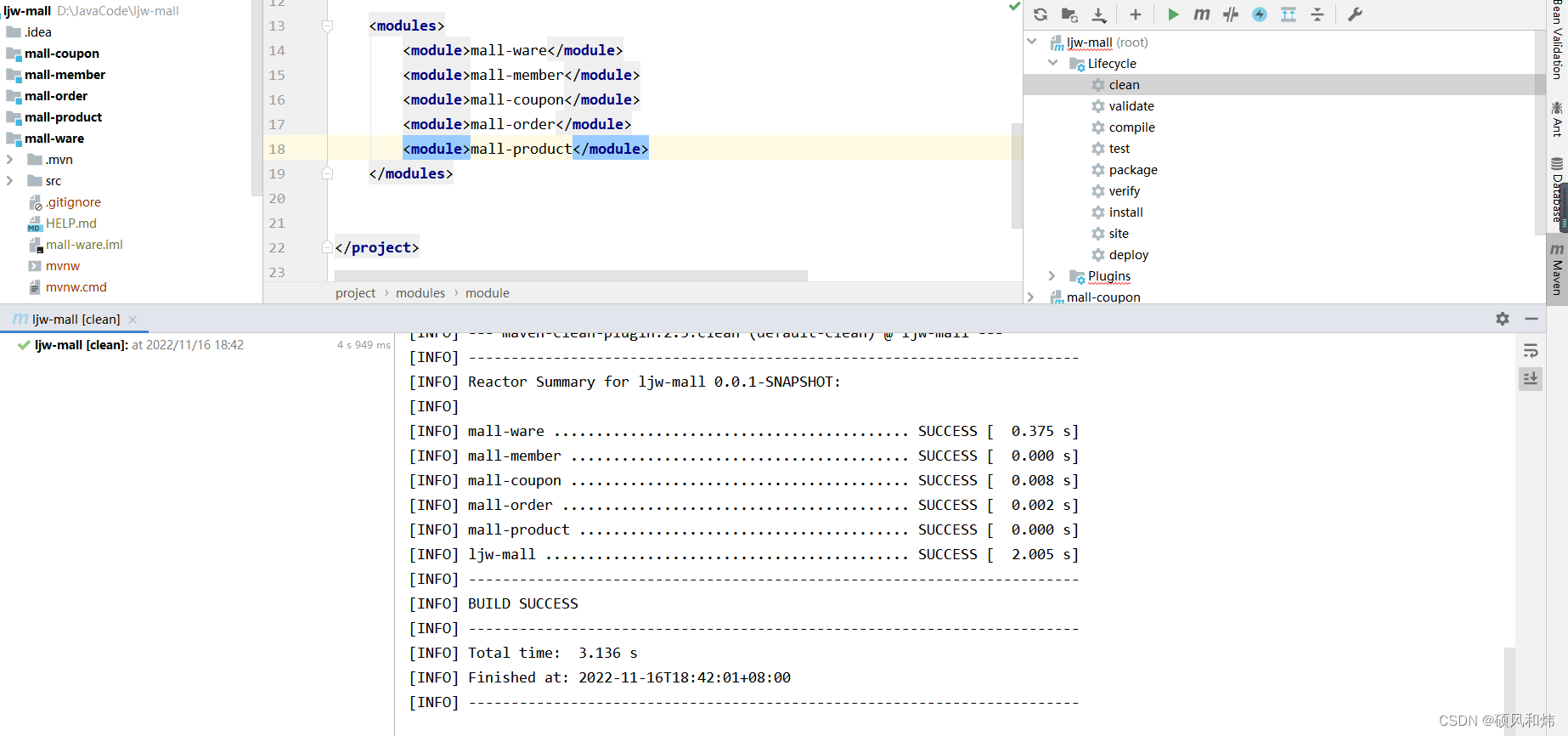This screenshot has height=736, width=1568.
Task: Select install lifecycle goal
Action: click(x=1125, y=212)
